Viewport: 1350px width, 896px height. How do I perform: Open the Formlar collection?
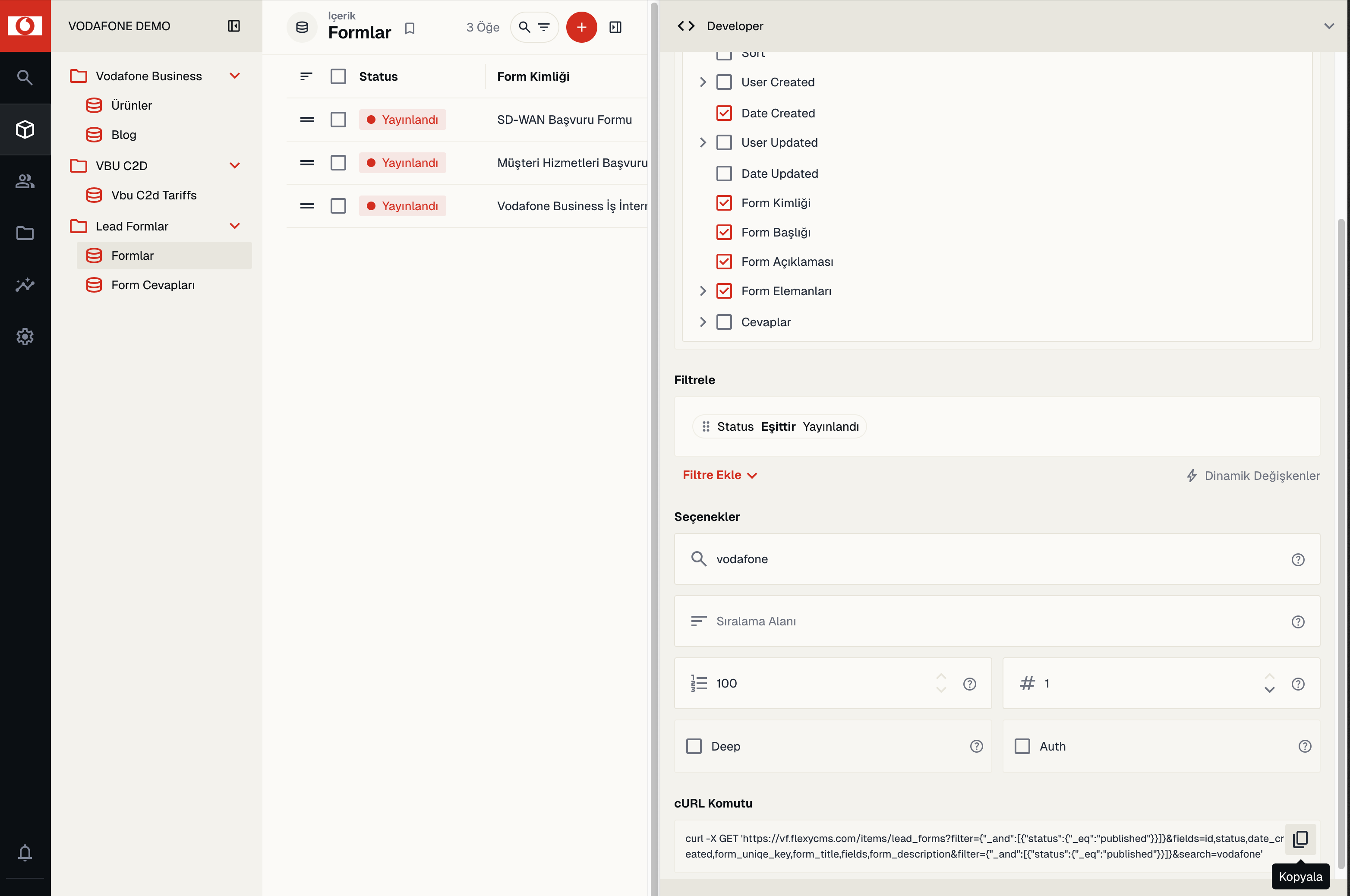coord(164,256)
